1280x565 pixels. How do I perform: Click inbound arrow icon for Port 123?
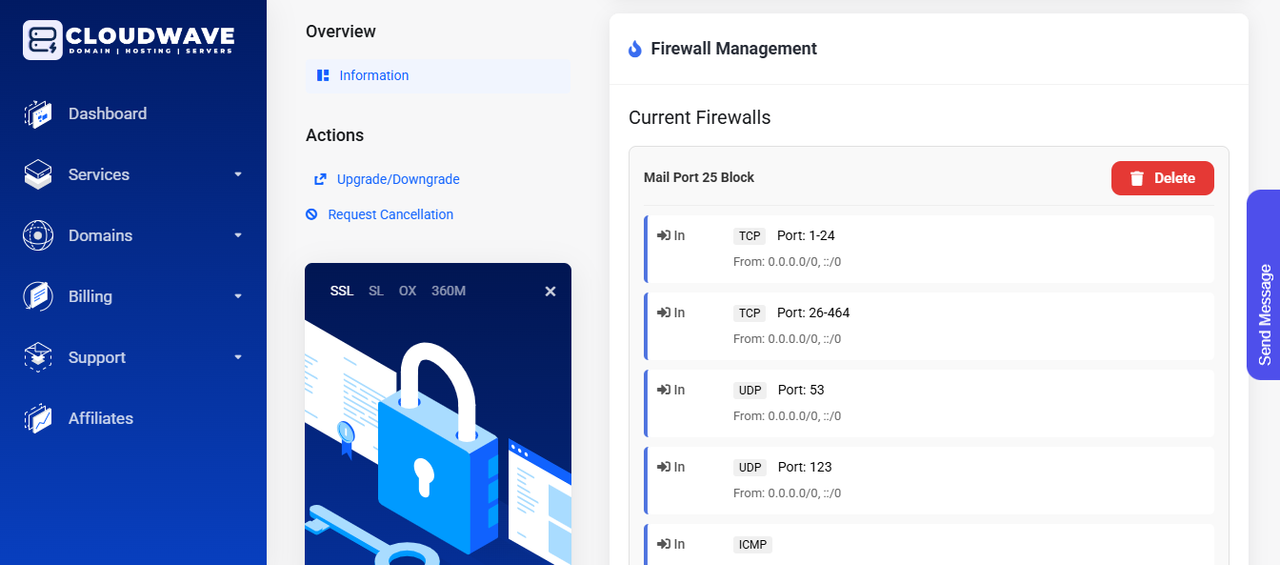click(663, 467)
